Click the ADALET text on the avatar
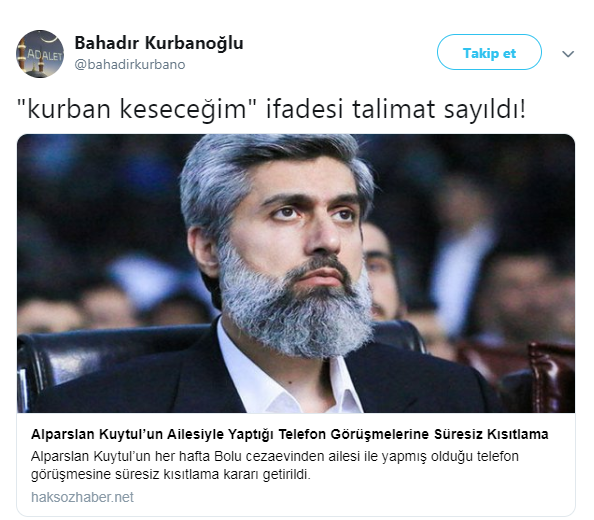594x520 pixels. coord(45,55)
